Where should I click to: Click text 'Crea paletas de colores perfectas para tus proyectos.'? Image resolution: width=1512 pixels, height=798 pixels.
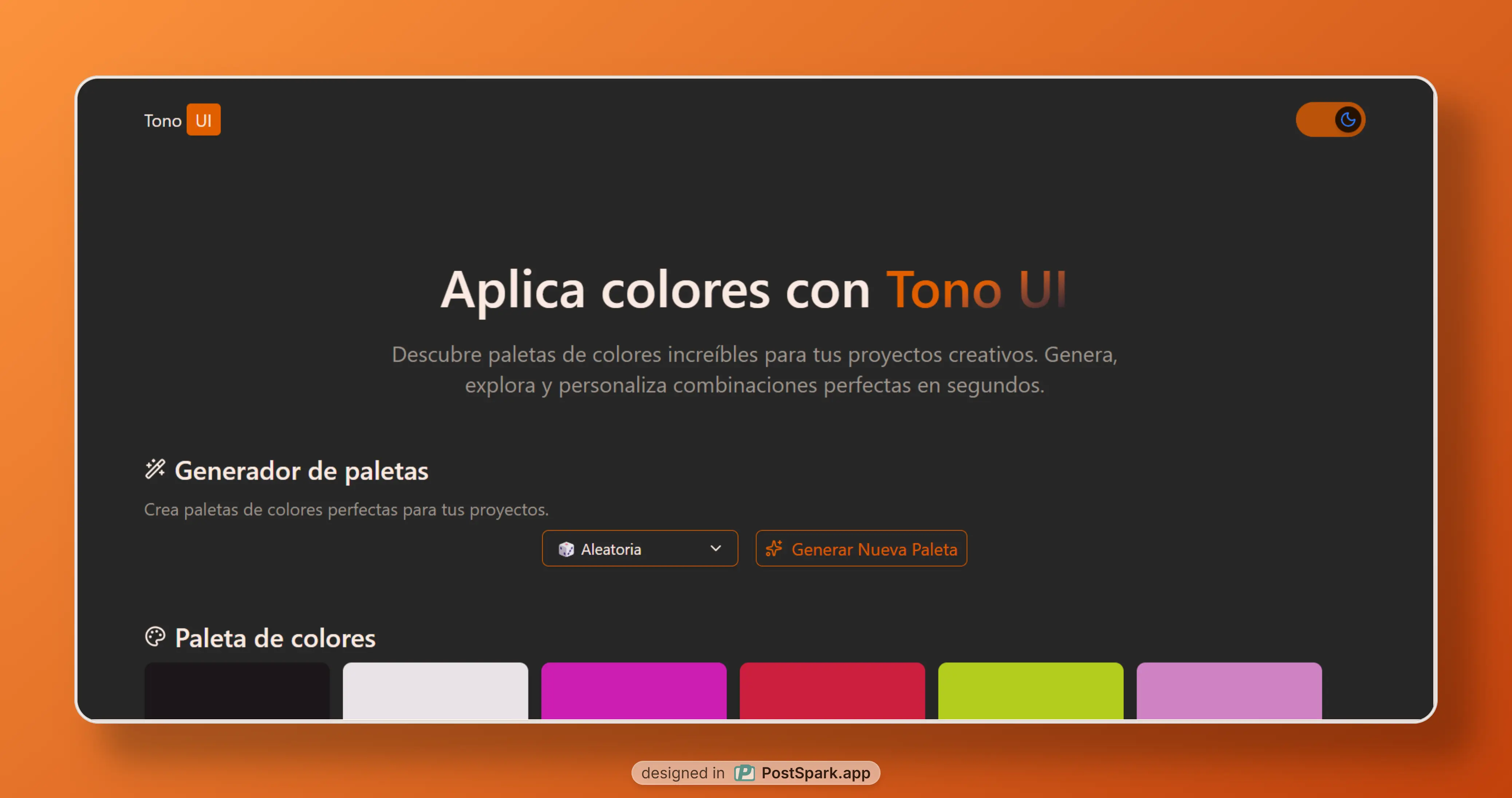click(x=346, y=509)
